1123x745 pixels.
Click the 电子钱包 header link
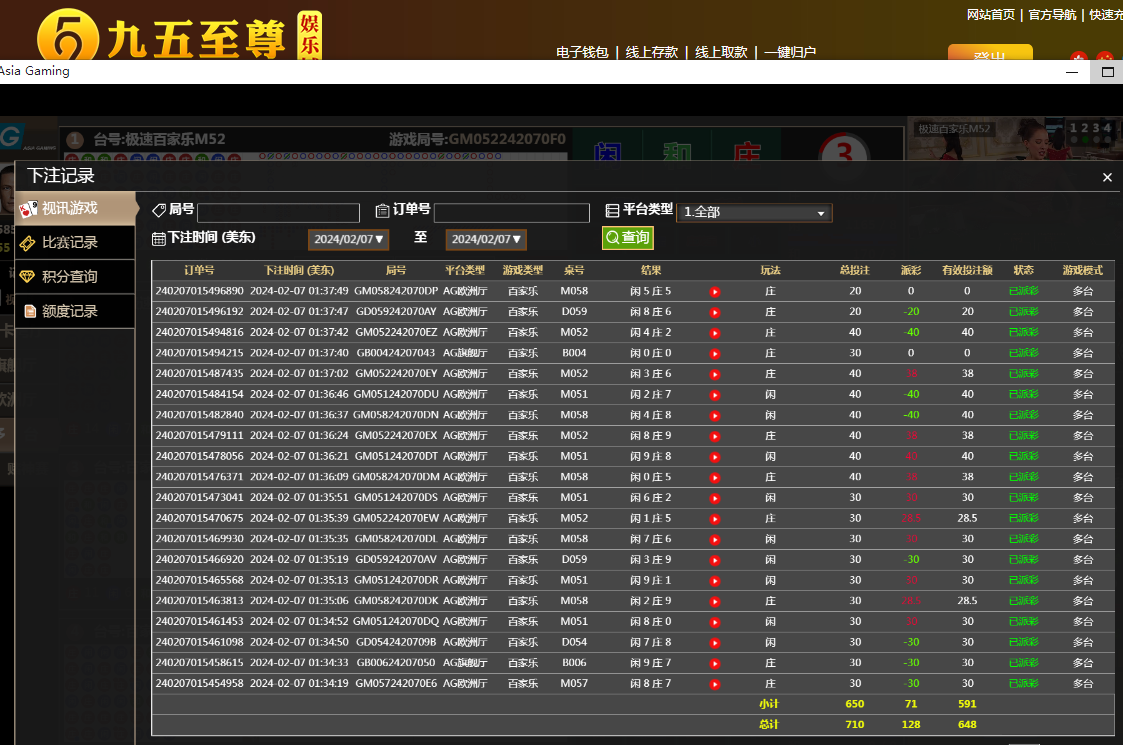pos(582,52)
